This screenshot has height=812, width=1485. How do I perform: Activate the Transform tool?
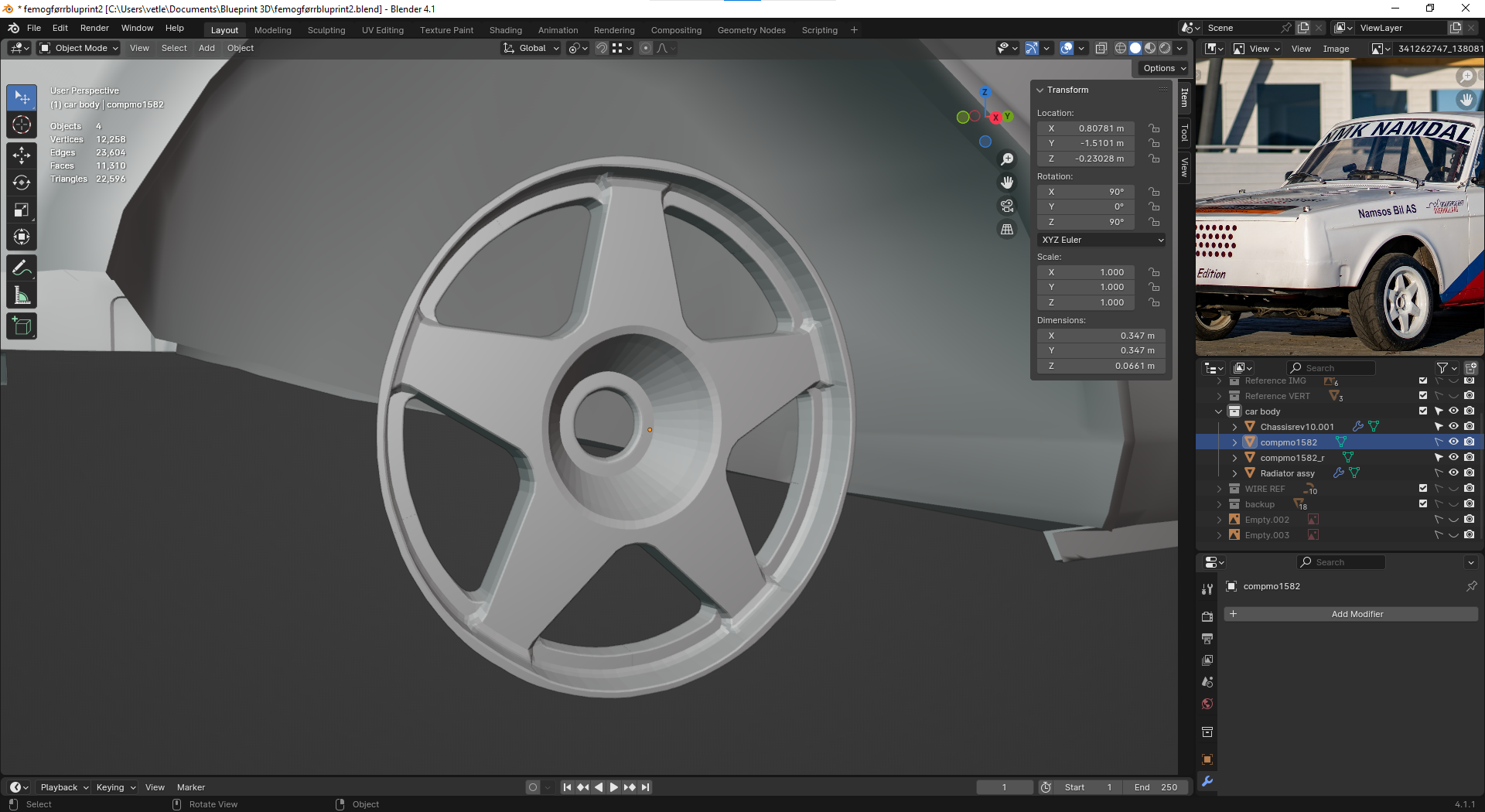coord(22,237)
